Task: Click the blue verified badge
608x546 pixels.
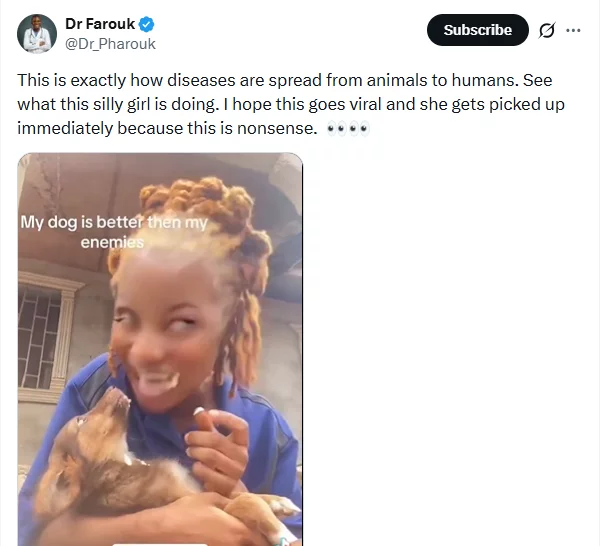Action: coord(147,24)
